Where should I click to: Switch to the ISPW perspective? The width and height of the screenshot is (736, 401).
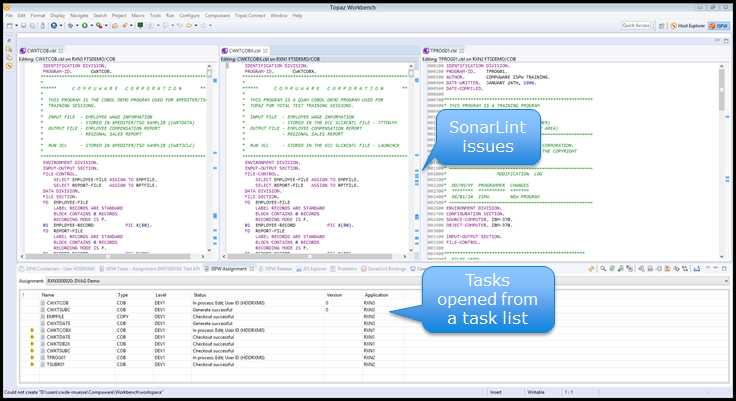(x=718, y=26)
